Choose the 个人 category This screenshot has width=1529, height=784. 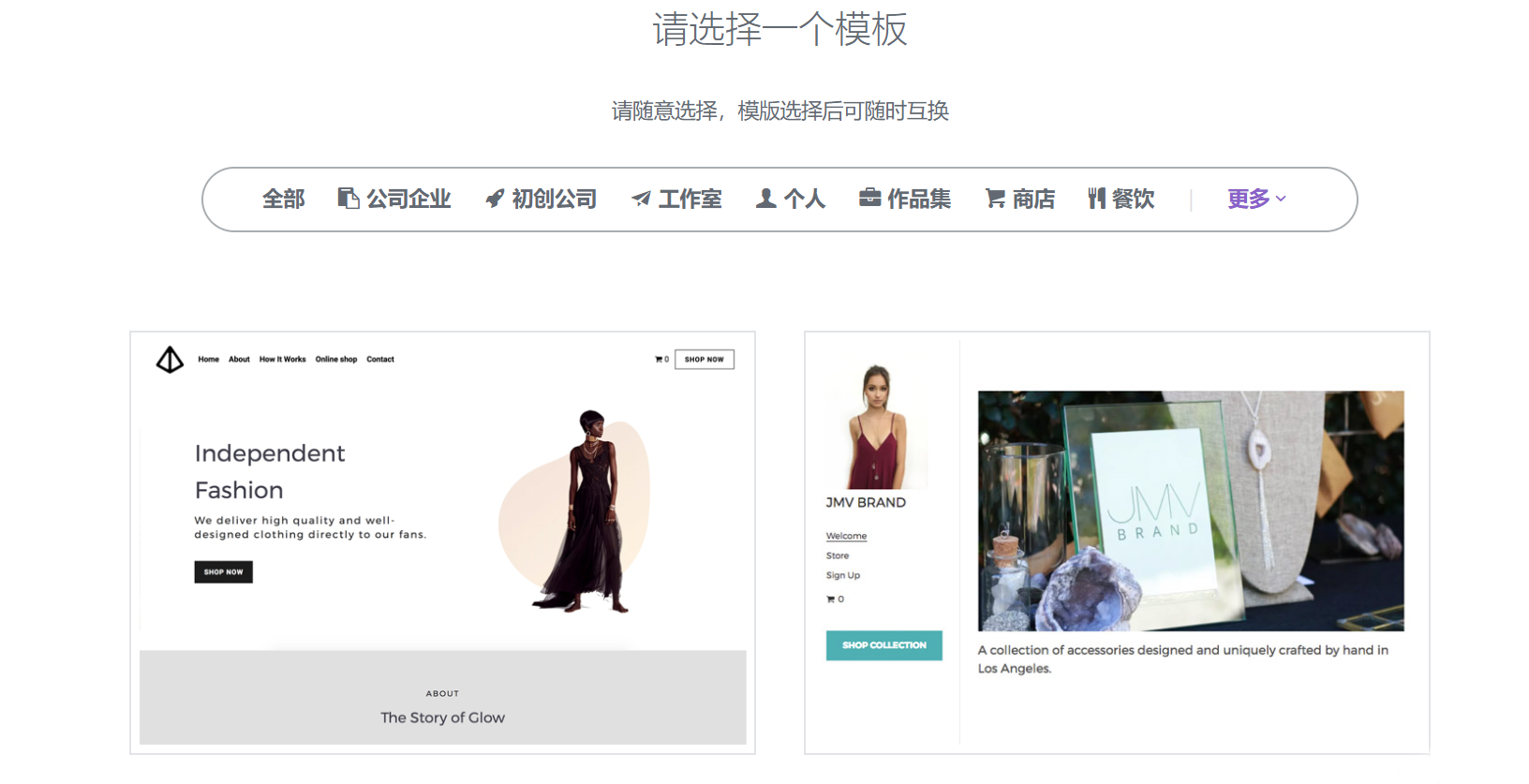(791, 199)
